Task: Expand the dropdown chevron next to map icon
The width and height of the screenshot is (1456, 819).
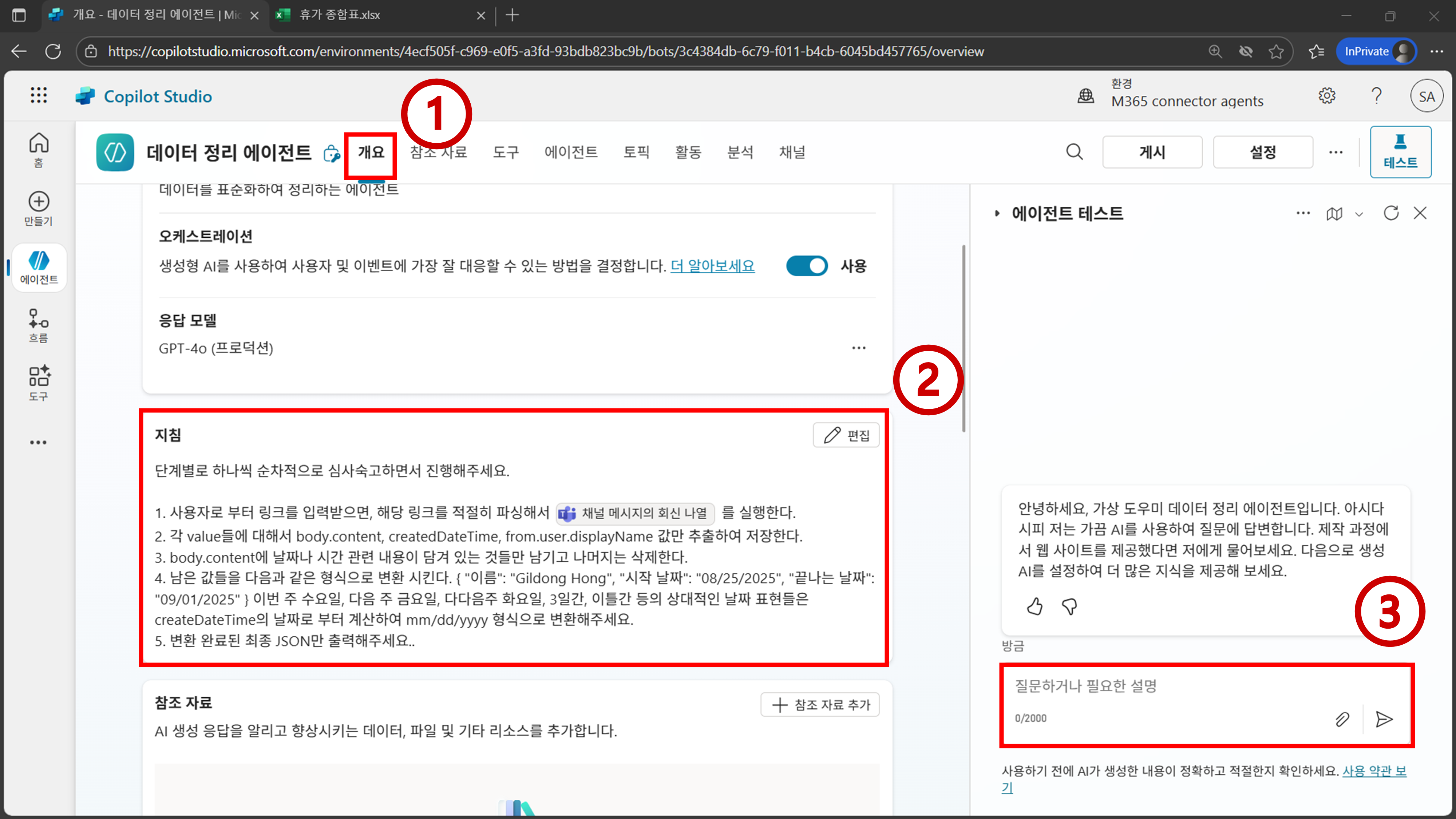Action: [1359, 214]
